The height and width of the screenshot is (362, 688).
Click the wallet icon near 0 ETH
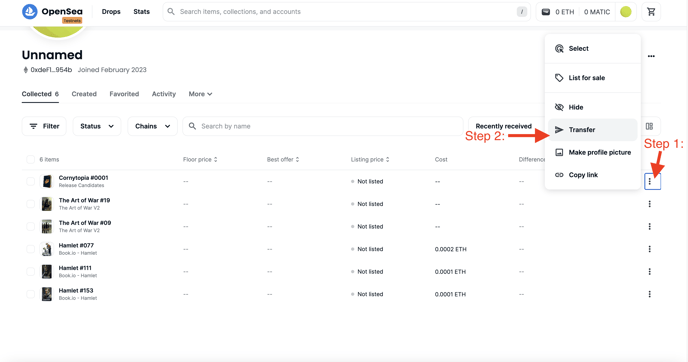point(545,12)
